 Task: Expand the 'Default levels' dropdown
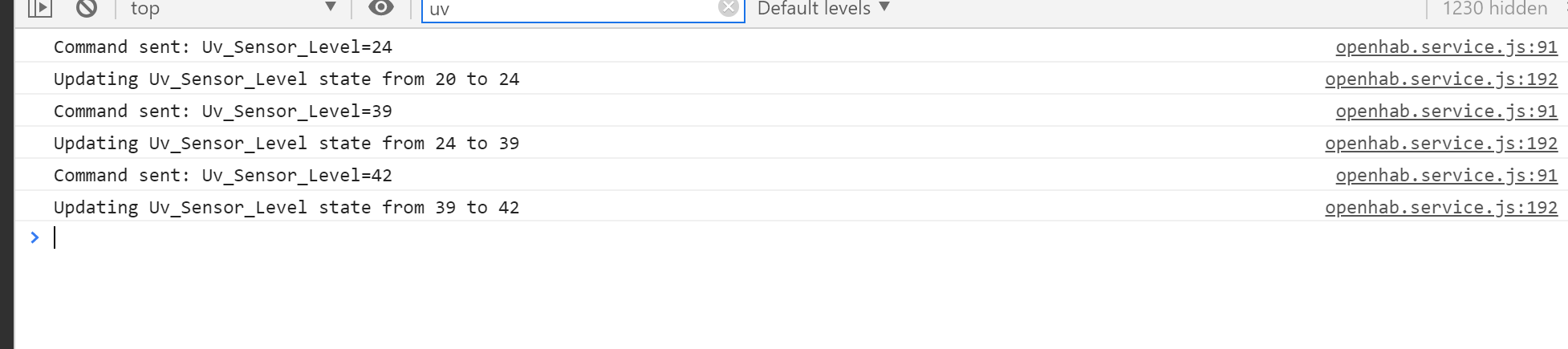point(823,8)
